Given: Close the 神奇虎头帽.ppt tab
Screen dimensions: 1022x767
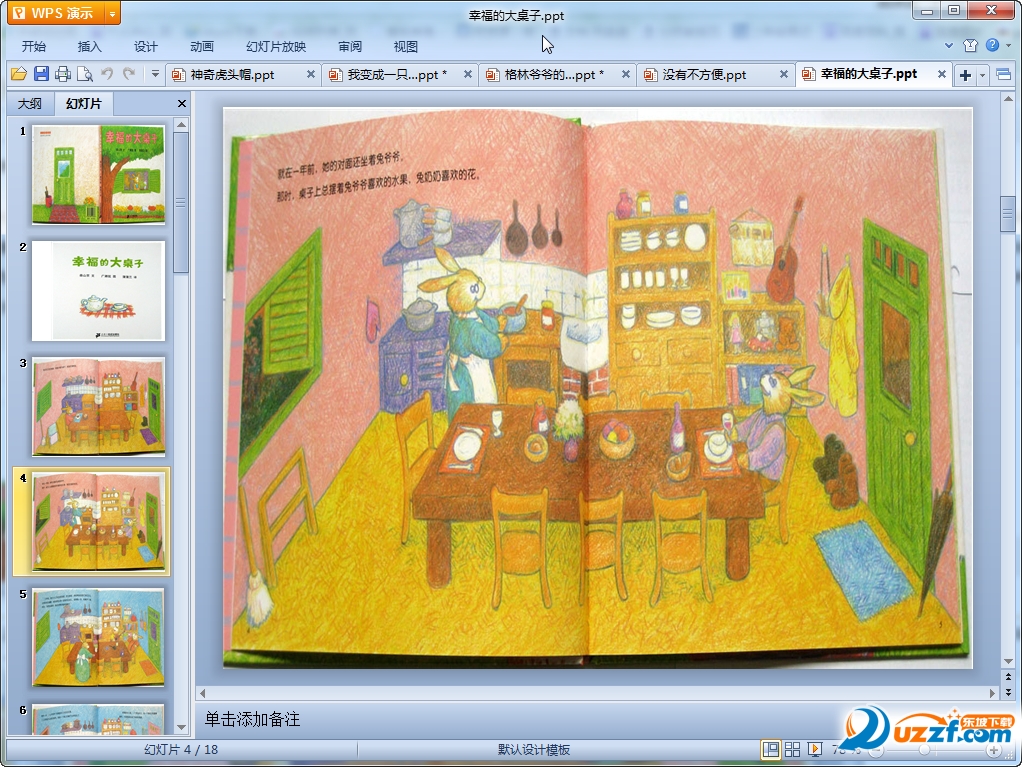Looking at the screenshot, I should [x=311, y=74].
